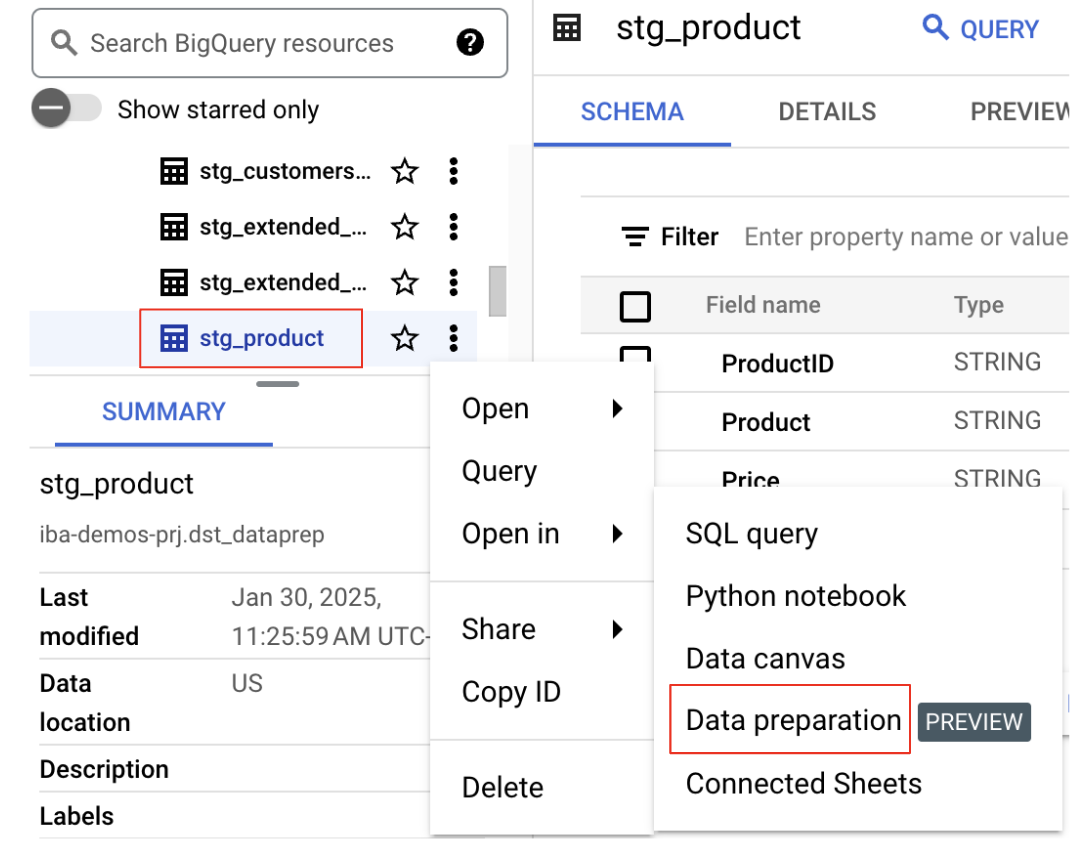The width and height of the screenshot is (1090, 852).
Task: Open more actions for stg_customers table
Action: [454, 172]
